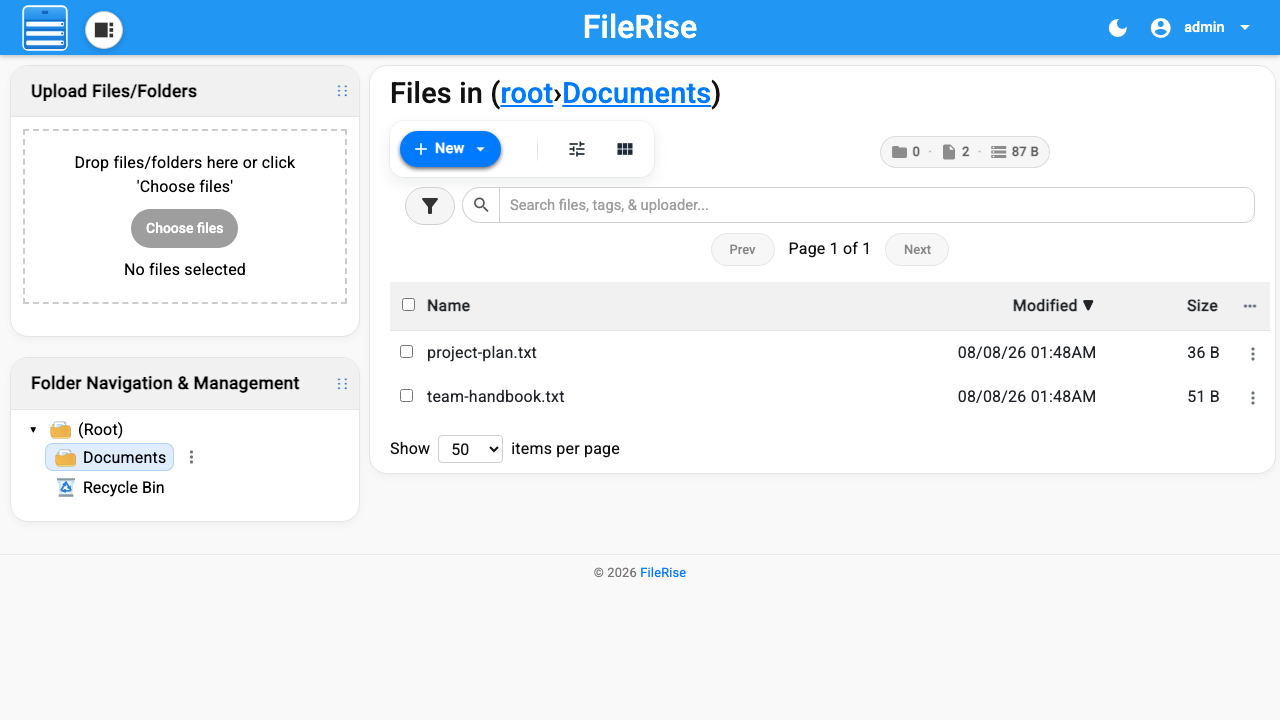Image resolution: width=1280 pixels, height=720 pixels.
Task: Toggle the sidebar panel layout icon
Action: pyautogui.click(x=104, y=30)
